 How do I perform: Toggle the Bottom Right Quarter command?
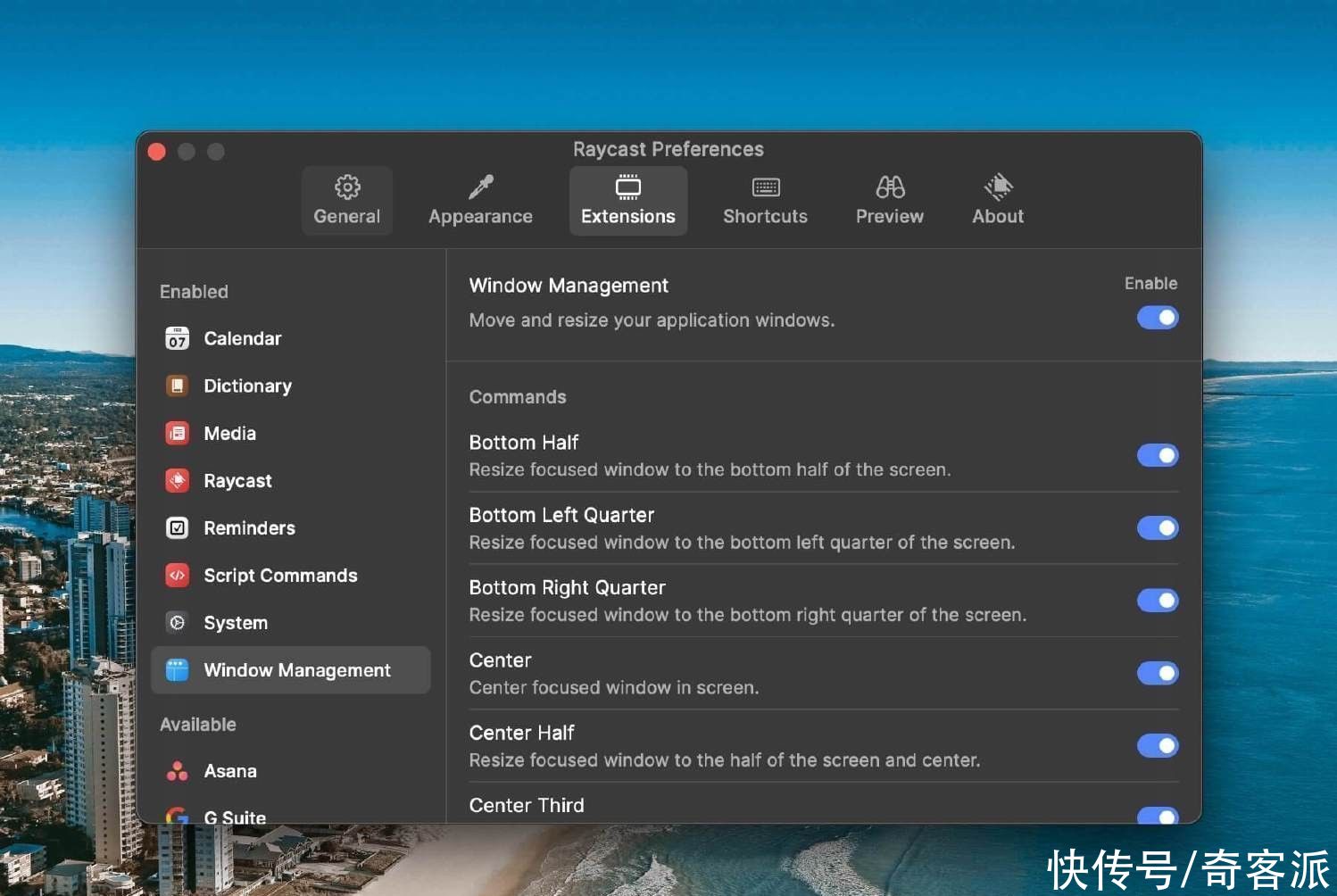[x=1158, y=601]
